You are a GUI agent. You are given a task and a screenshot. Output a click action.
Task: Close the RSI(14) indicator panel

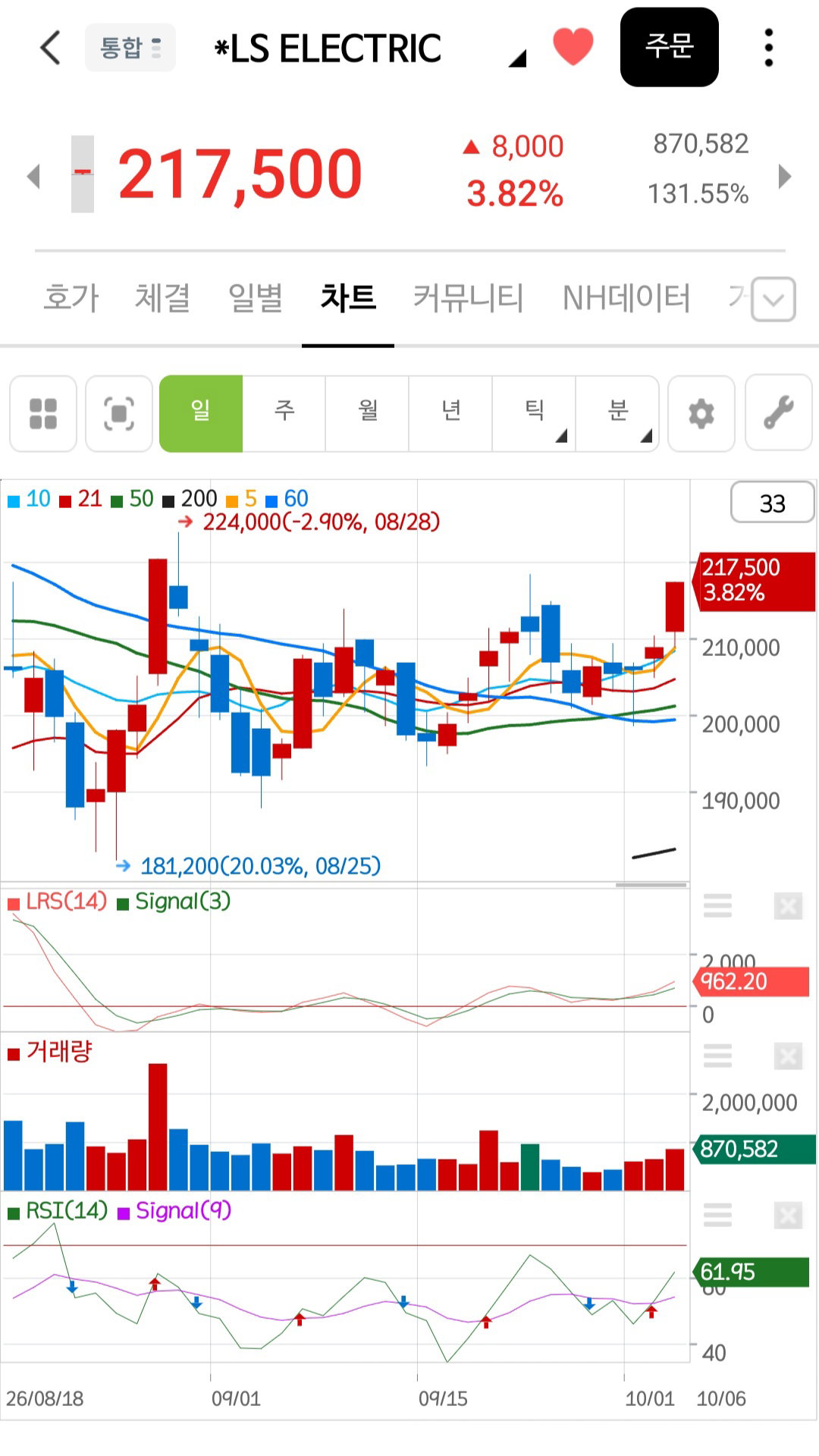tap(788, 1216)
